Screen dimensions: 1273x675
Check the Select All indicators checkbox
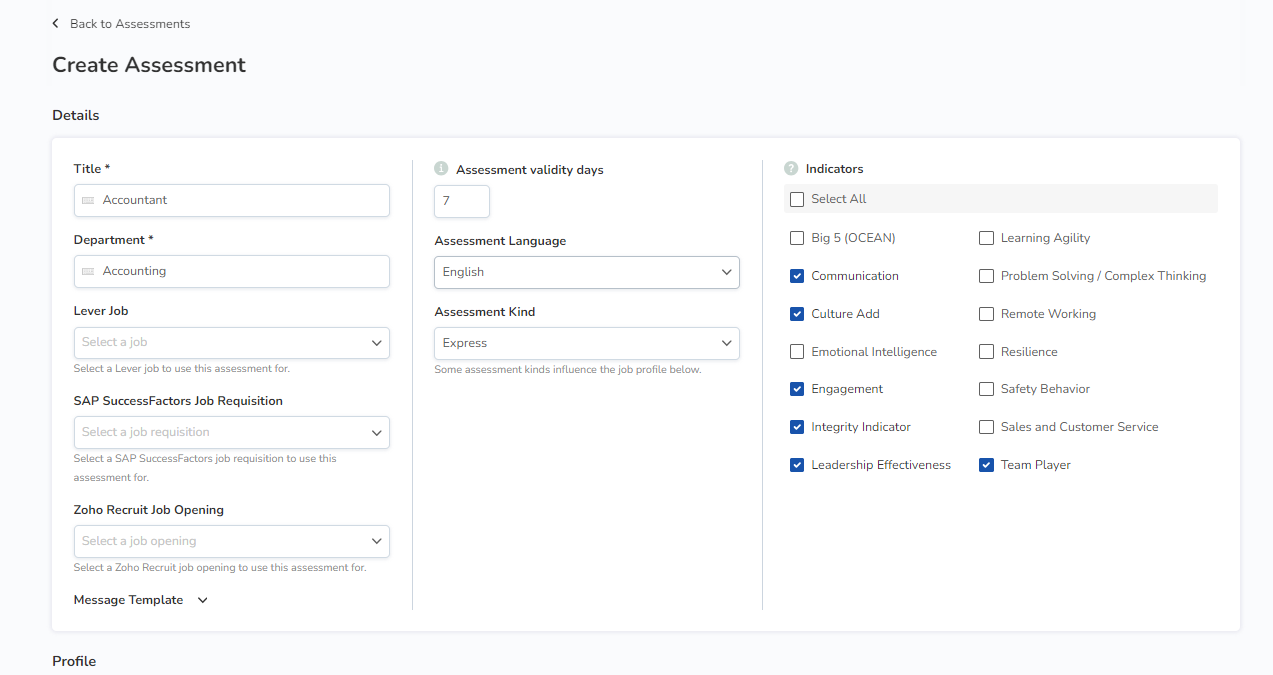coord(797,199)
